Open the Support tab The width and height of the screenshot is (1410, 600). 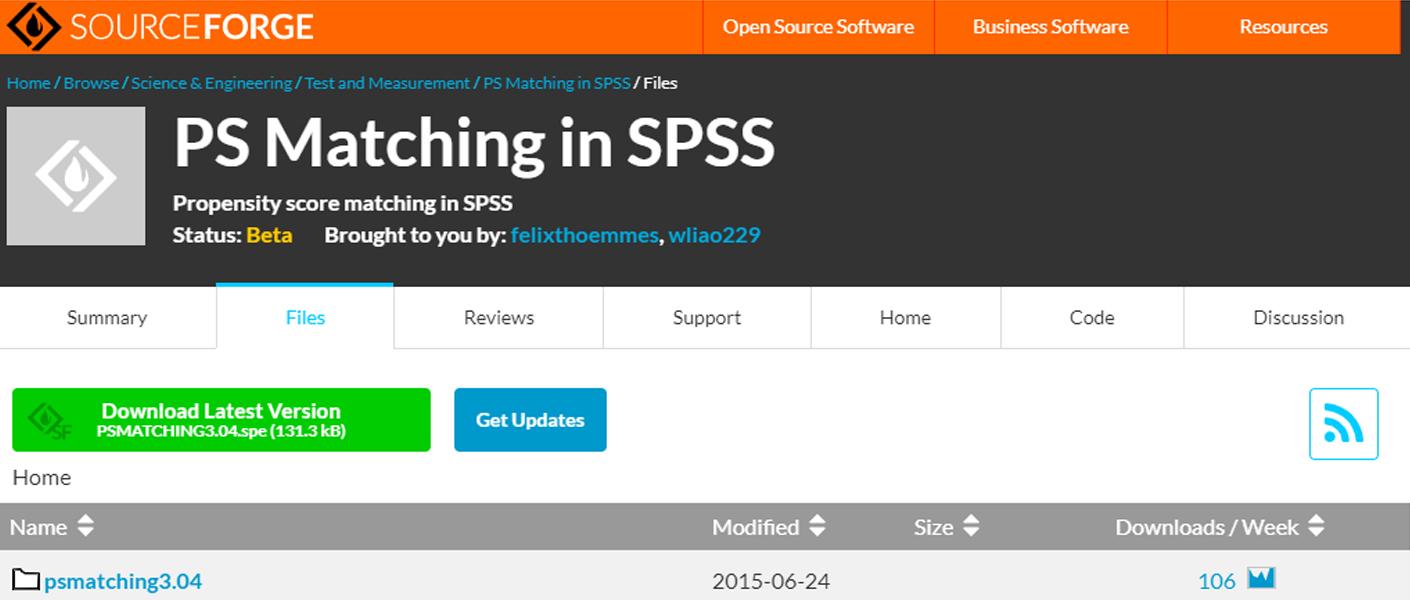pyautogui.click(x=706, y=318)
